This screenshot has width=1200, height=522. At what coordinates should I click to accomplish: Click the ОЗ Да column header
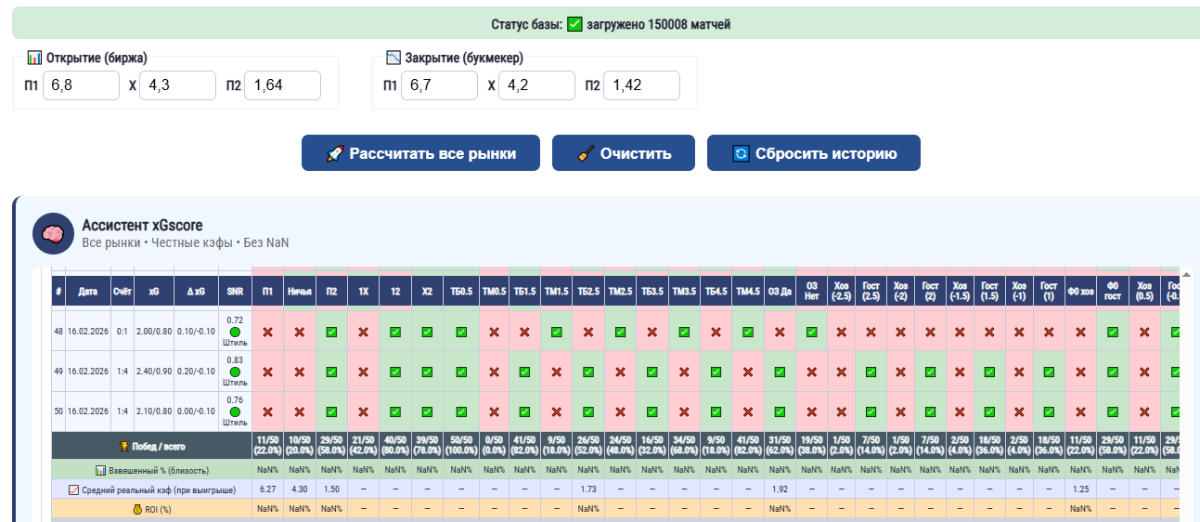(780, 291)
